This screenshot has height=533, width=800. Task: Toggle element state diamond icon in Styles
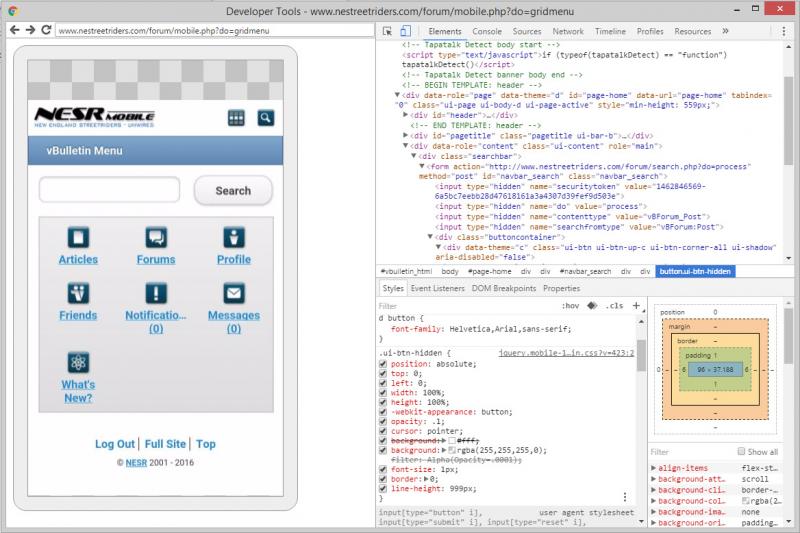tap(592, 306)
